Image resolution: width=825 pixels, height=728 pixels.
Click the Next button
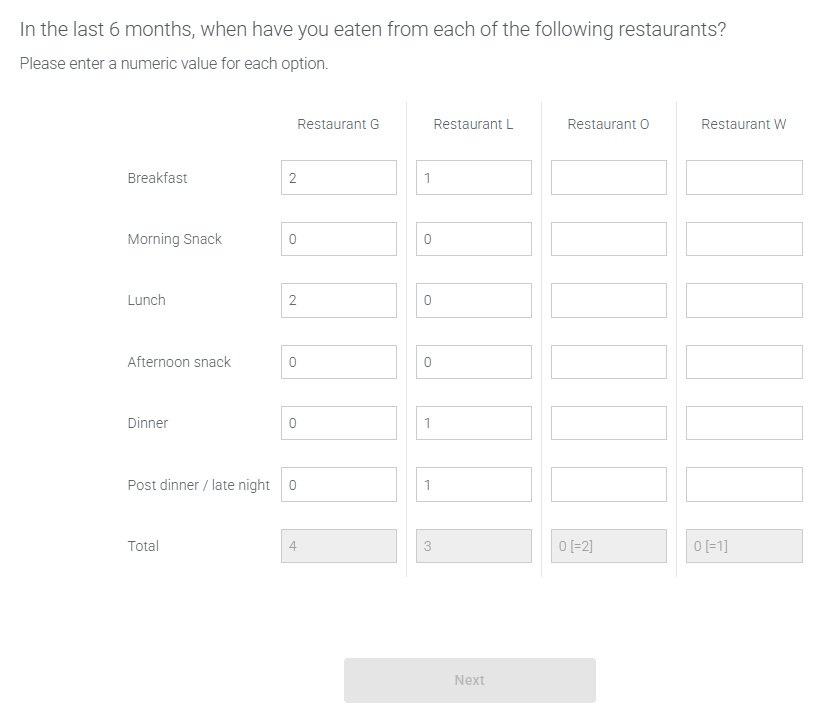click(x=469, y=680)
